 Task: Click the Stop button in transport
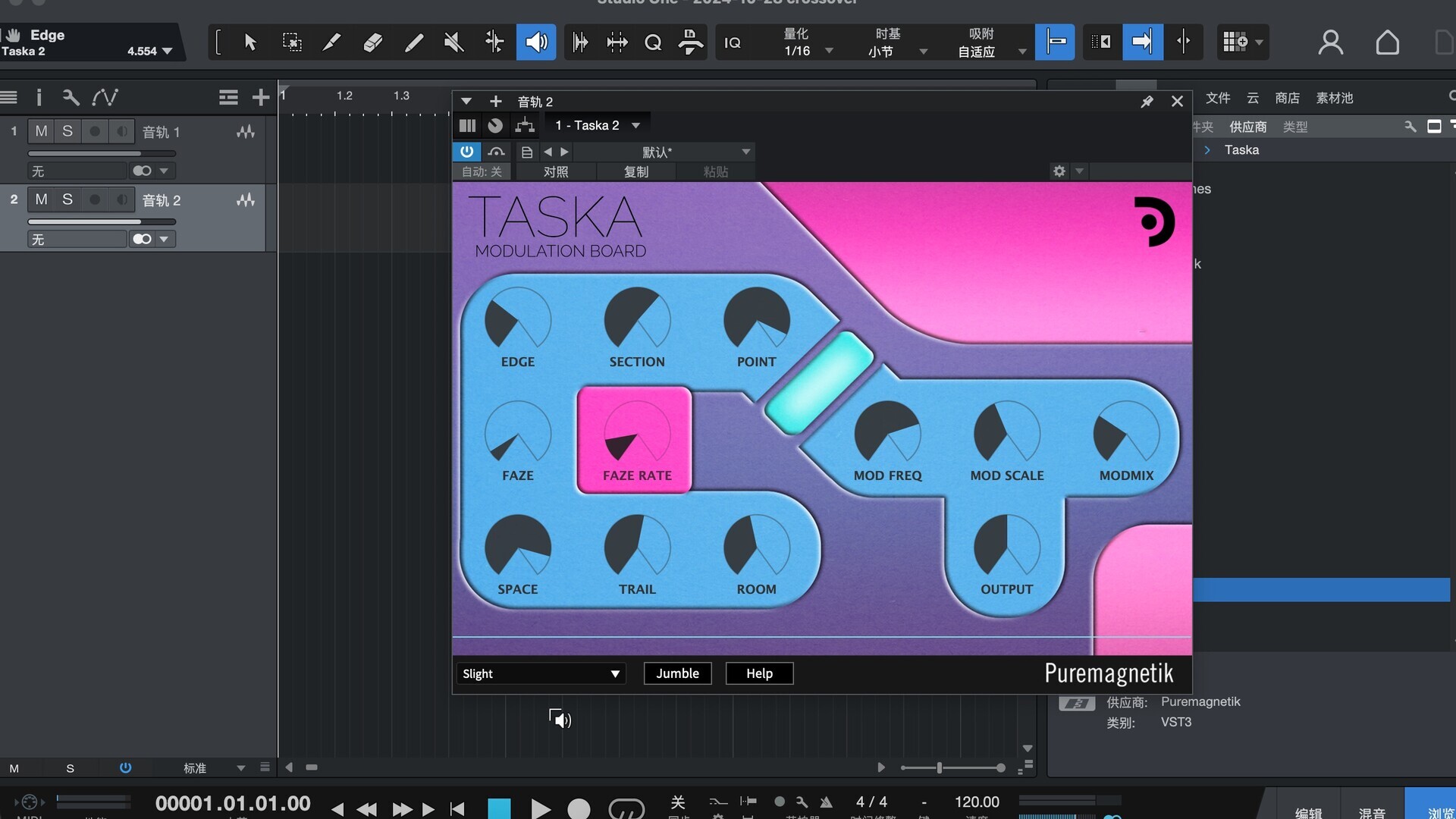tap(499, 809)
